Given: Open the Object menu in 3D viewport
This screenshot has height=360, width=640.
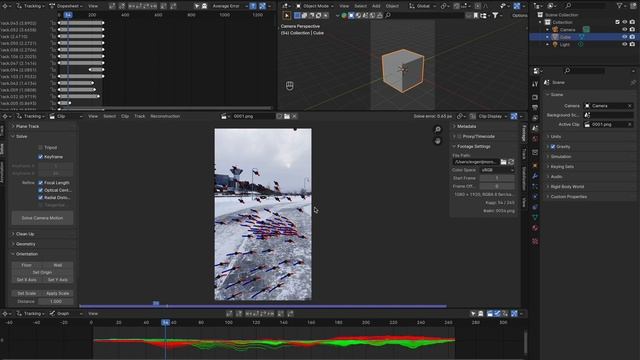Looking at the screenshot, I should point(392,6).
